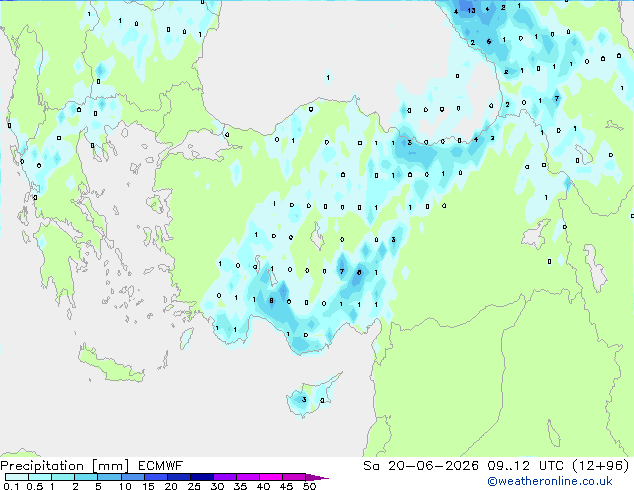The height and width of the screenshot is (490, 634).
Task: Click the 13 precipitation value on the map
Action: (471, 11)
